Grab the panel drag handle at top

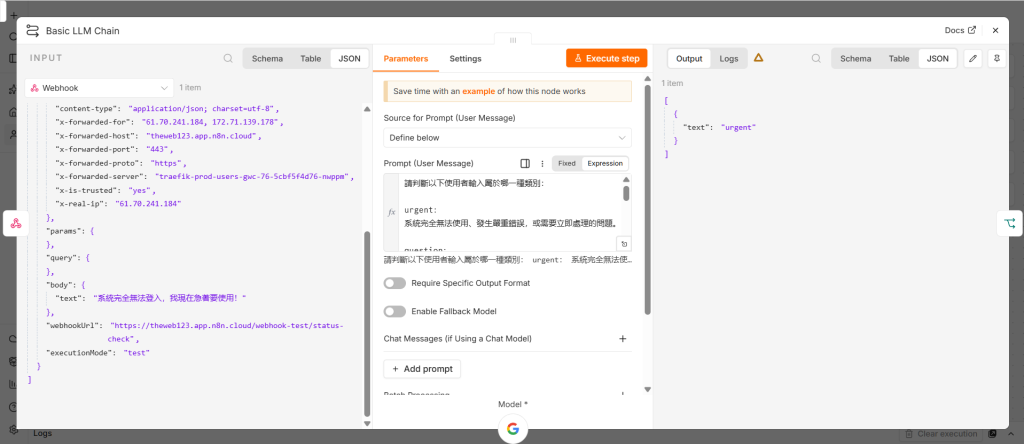(513, 40)
